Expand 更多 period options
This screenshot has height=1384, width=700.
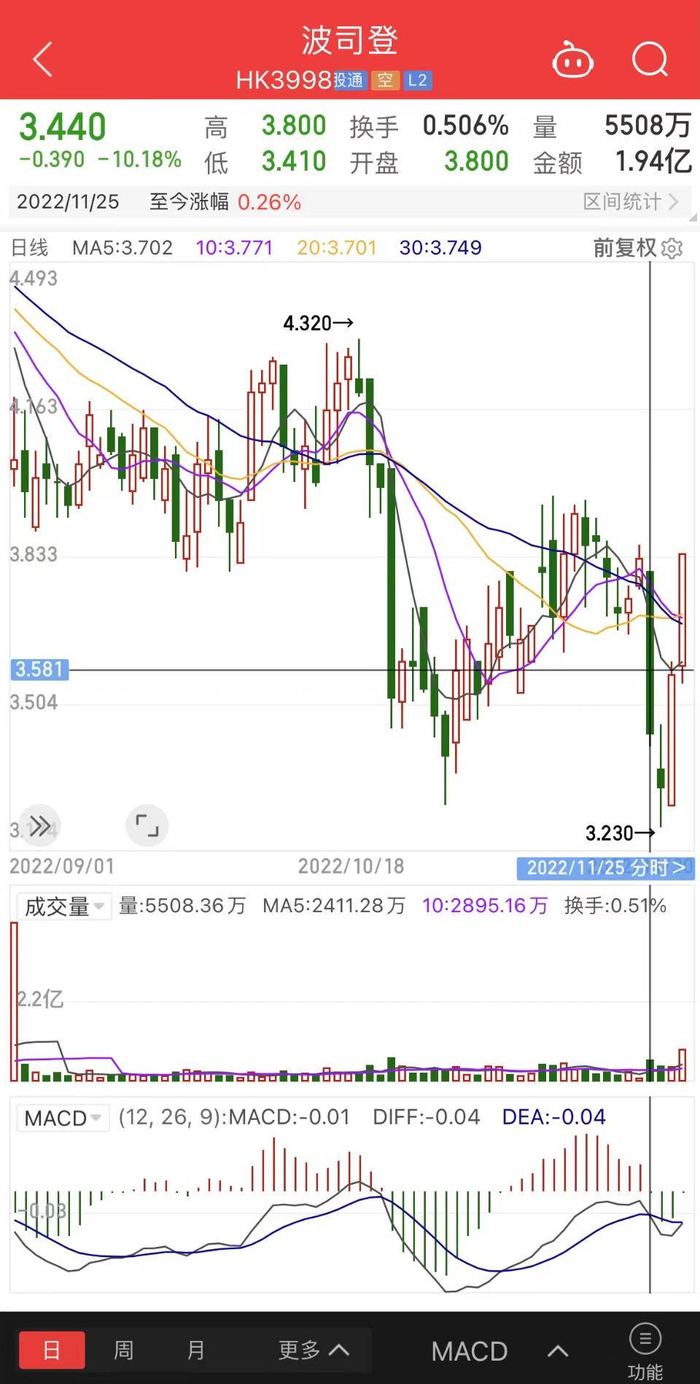314,1351
